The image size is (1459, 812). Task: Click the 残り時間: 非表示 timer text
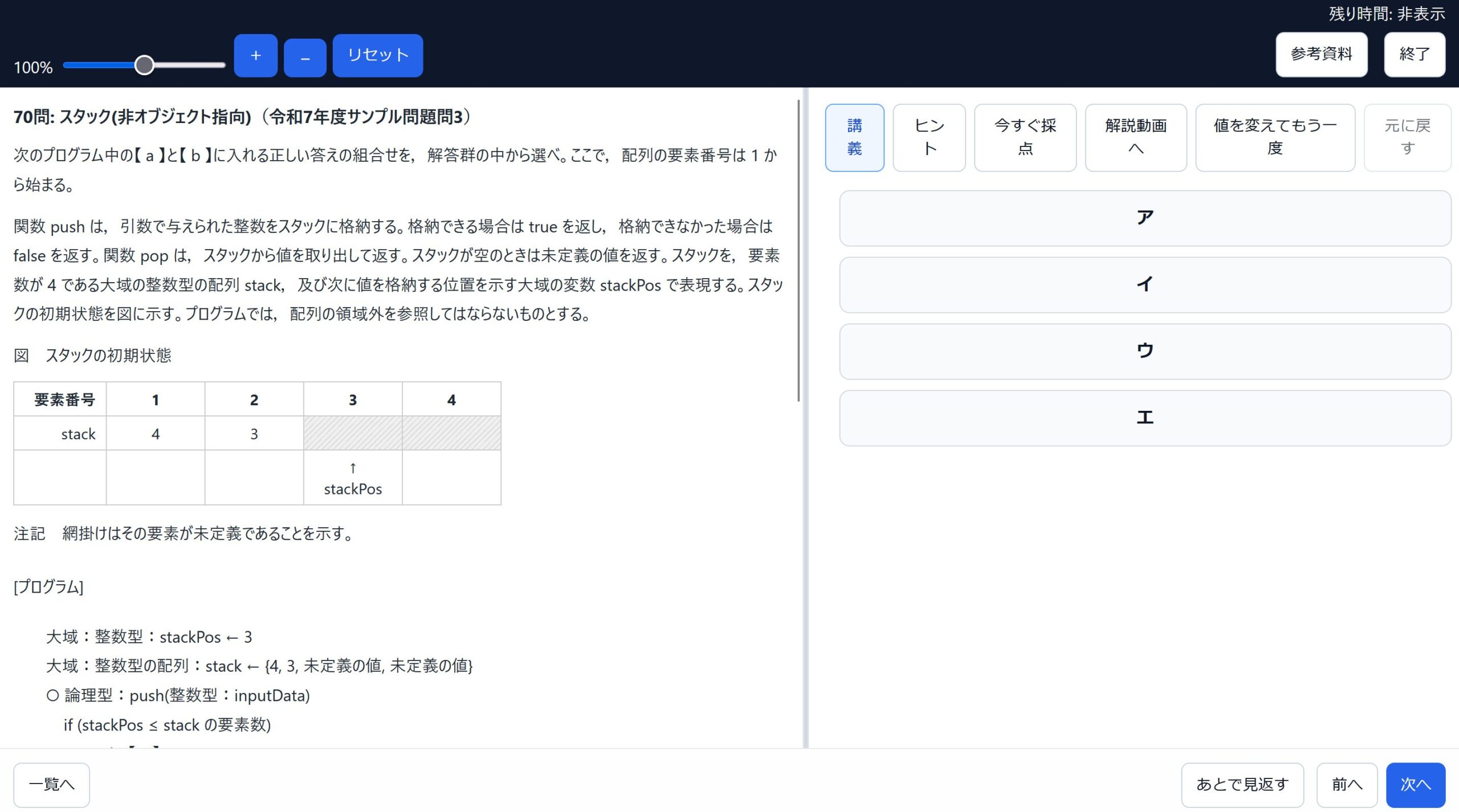(1387, 14)
